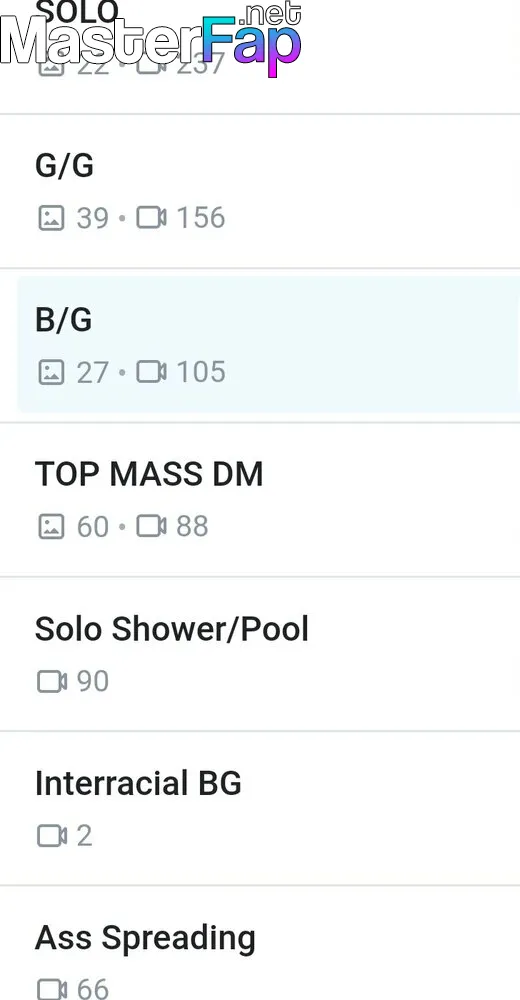Click the video count 156 under G/G
Image resolution: width=520 pixels, height=1000 pixels.
click(x=200, y=218)
